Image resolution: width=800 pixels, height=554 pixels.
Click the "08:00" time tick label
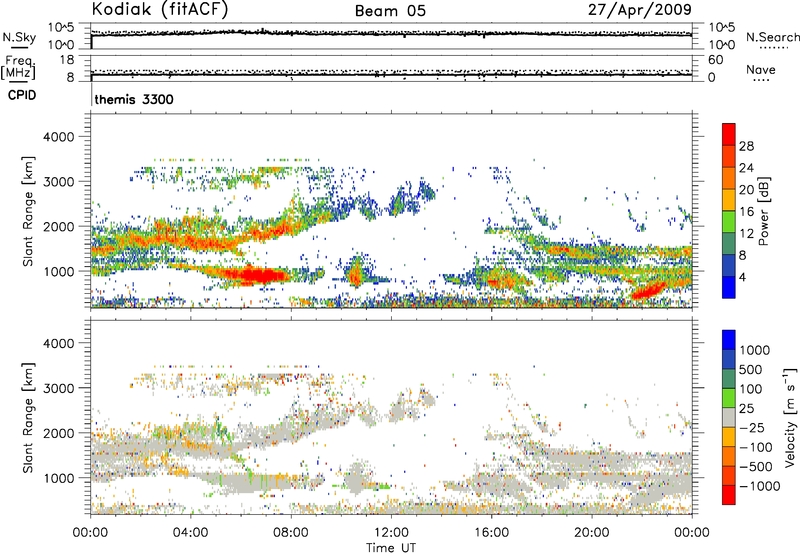(291, 533)
